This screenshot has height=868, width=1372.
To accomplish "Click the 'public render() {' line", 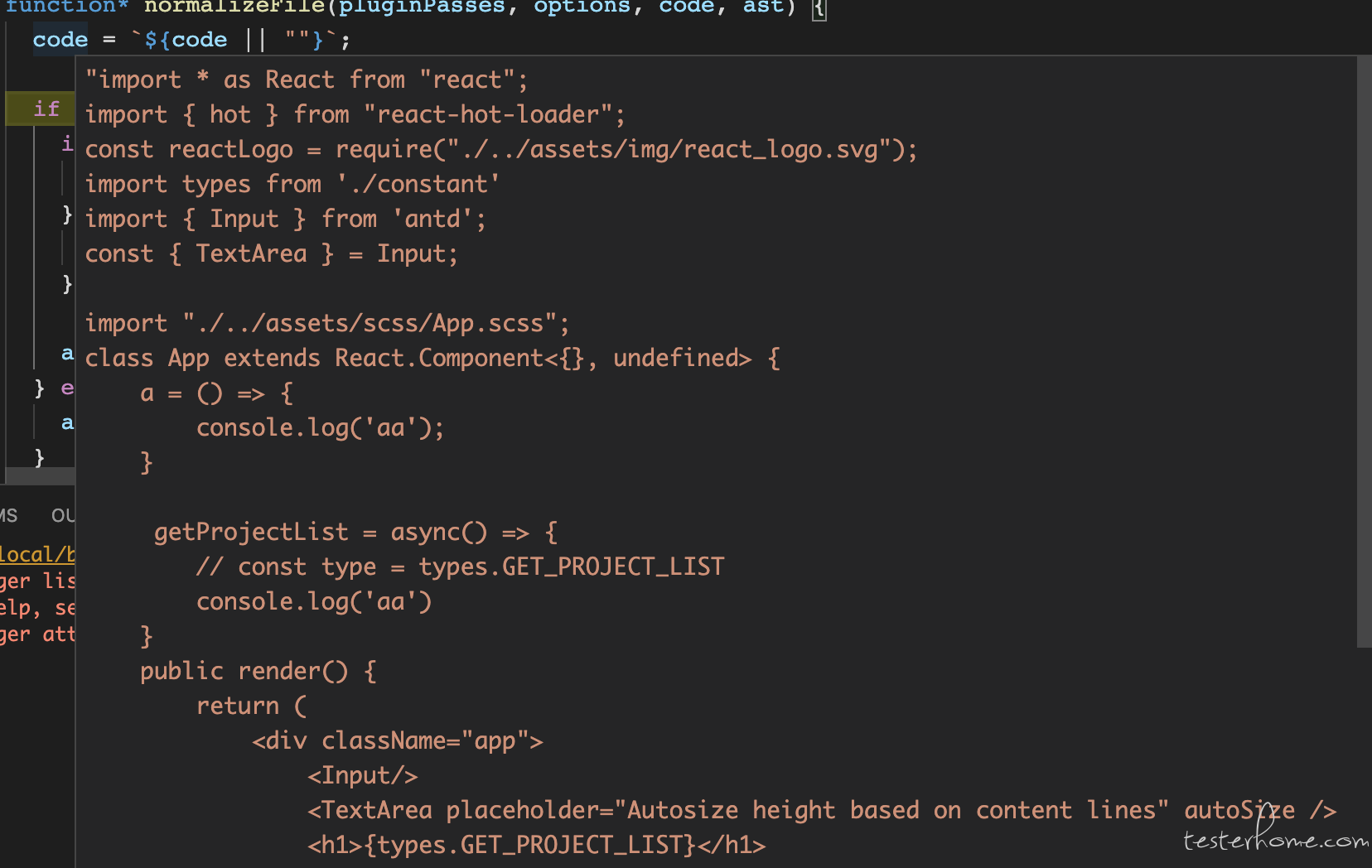I will 258,671.
